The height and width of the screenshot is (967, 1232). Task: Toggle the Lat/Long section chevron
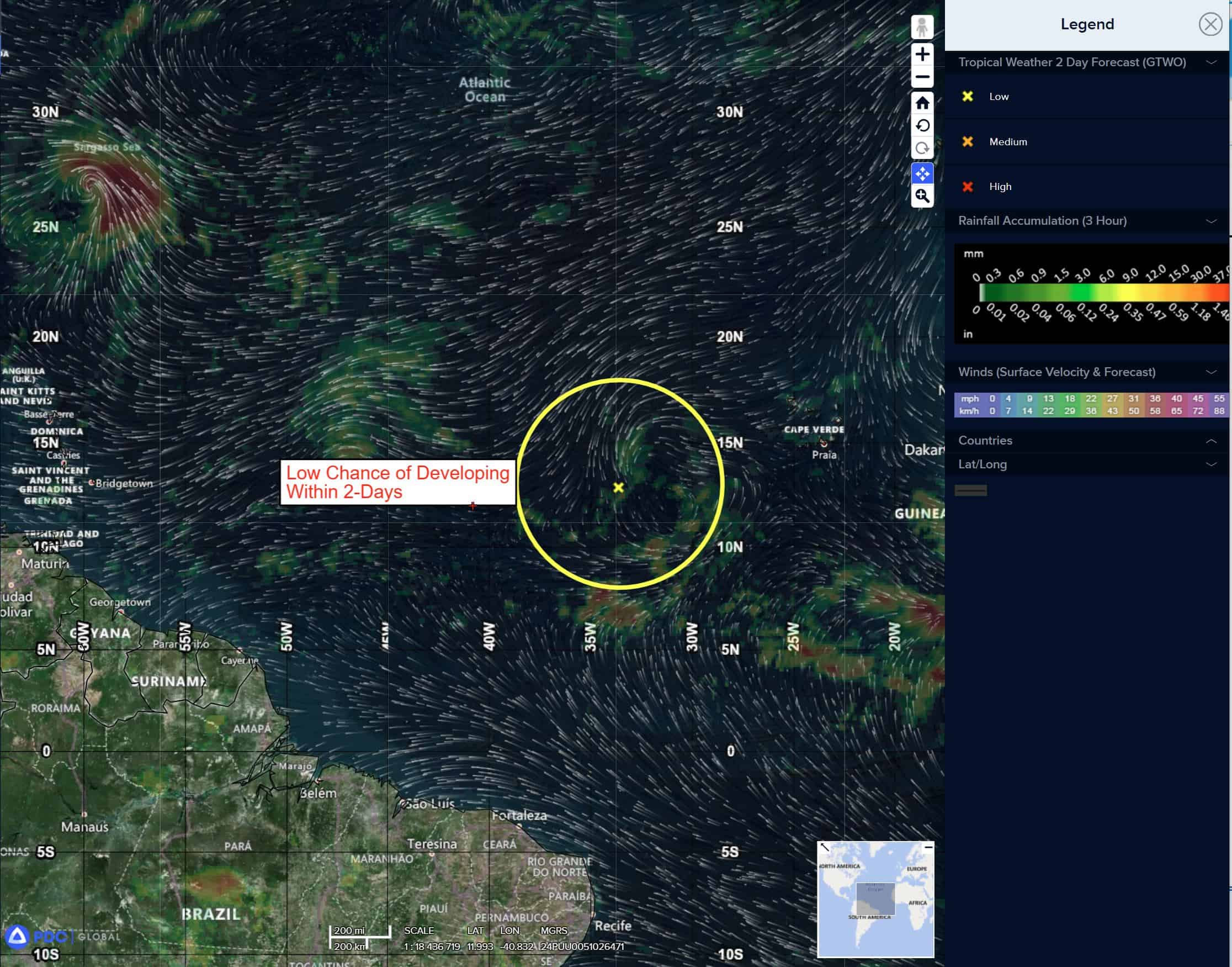tap(1211, 464)
